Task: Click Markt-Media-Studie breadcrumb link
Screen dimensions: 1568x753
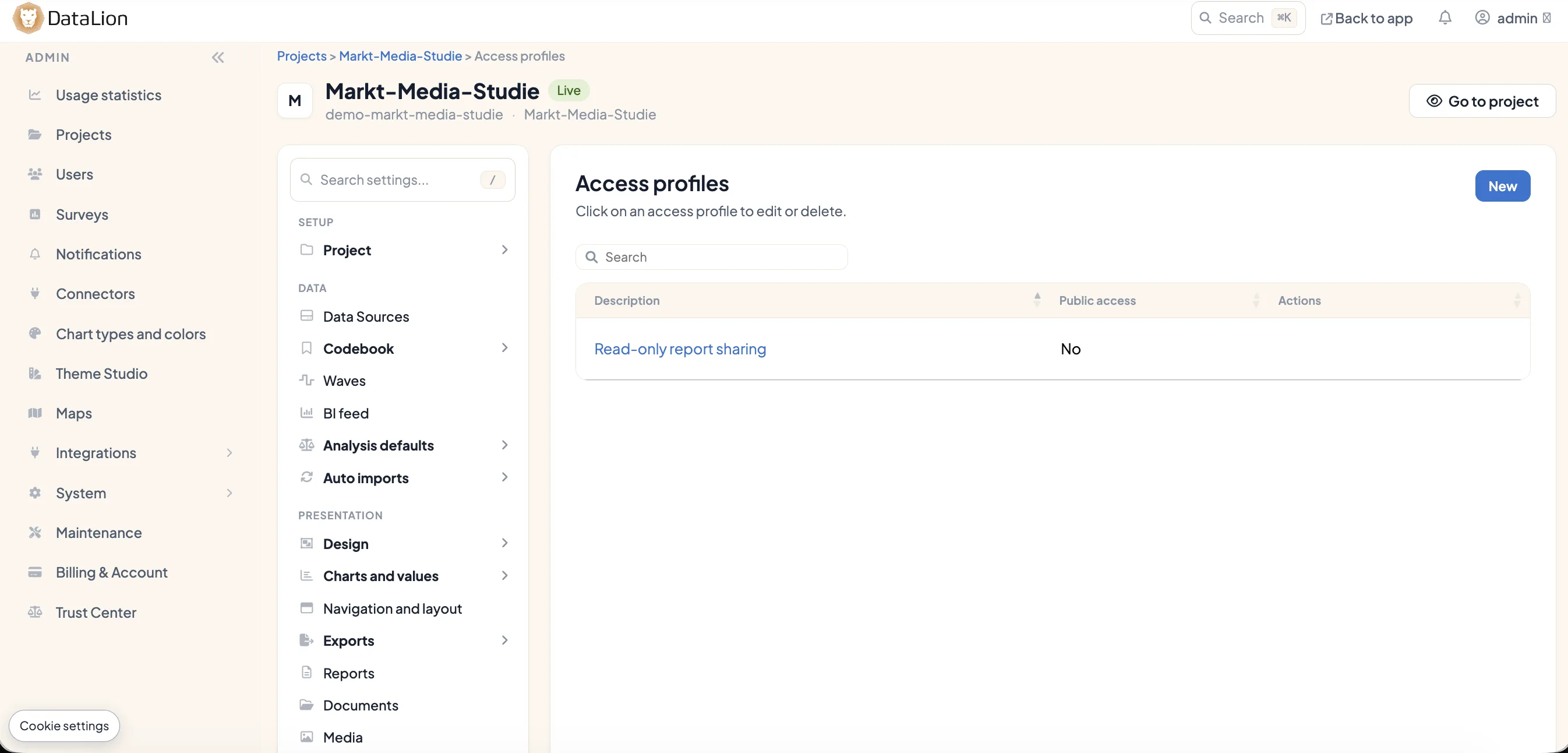Action: pyautogui.click(x=401, y=56)
